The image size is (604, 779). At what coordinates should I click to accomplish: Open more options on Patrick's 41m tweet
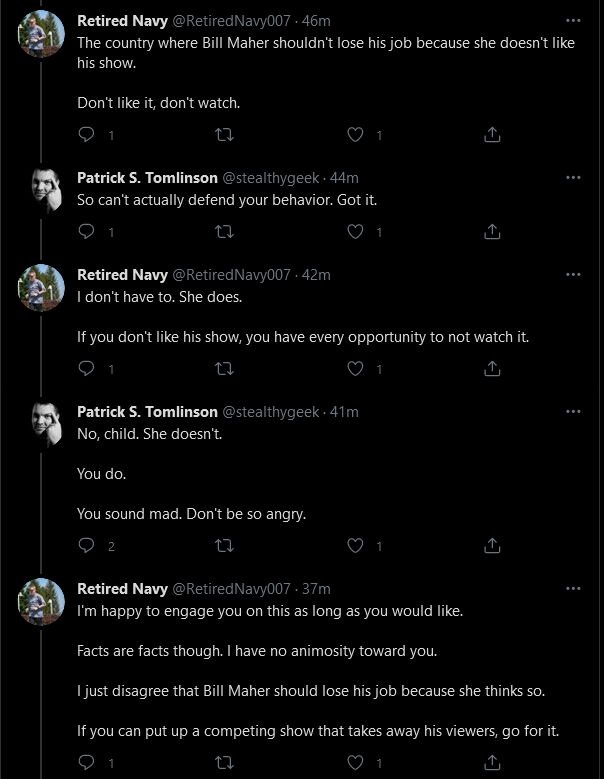pyautogui.click(x=573, y=411)
